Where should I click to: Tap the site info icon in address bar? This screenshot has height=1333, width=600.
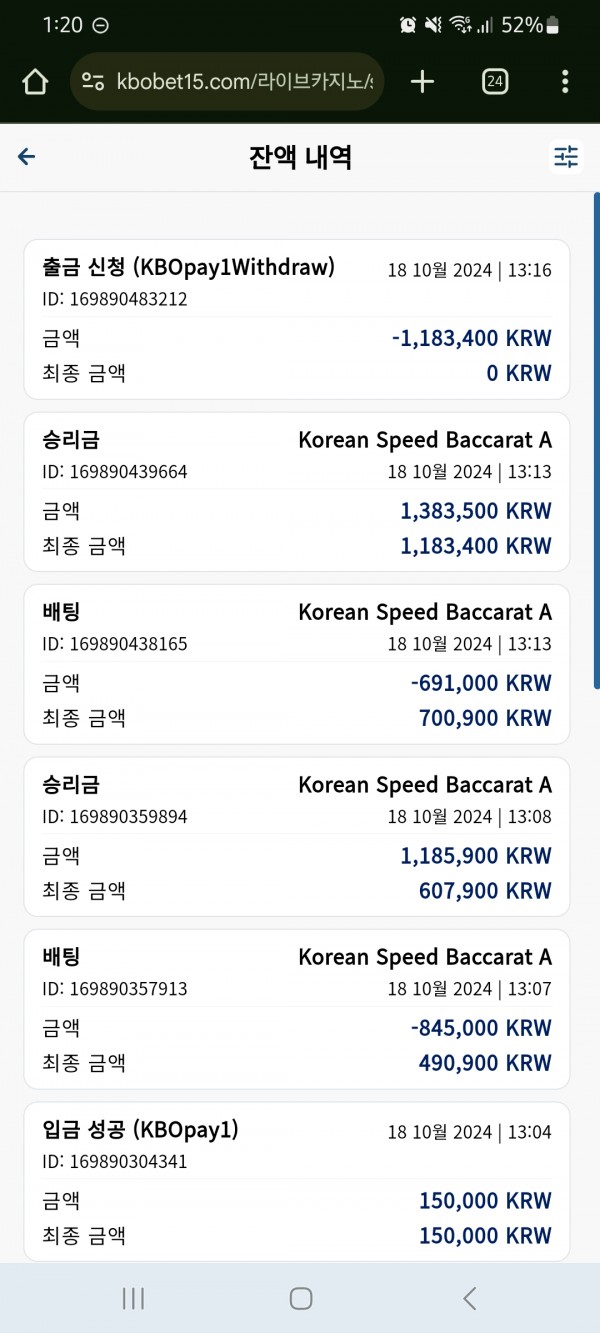(93, 82)
